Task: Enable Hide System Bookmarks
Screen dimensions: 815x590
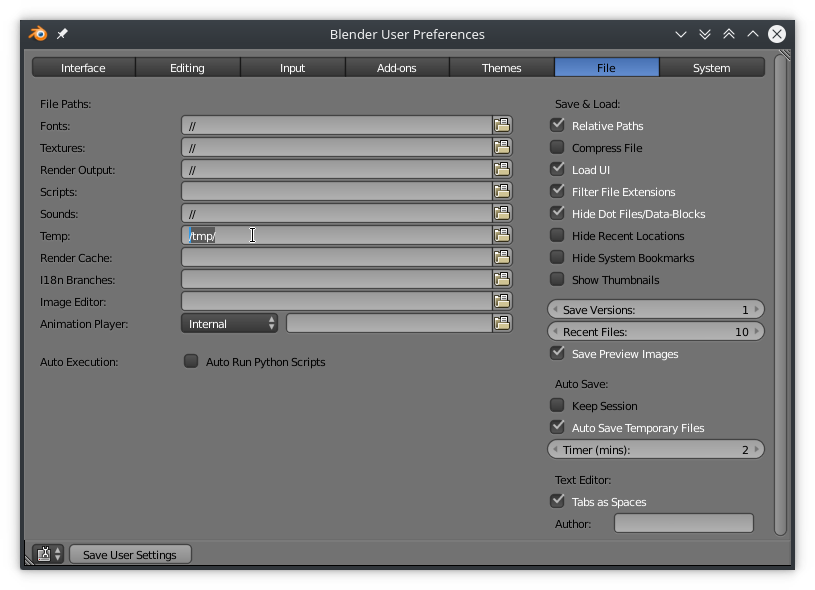Action: pyautogui.click(x=557, y=257)
